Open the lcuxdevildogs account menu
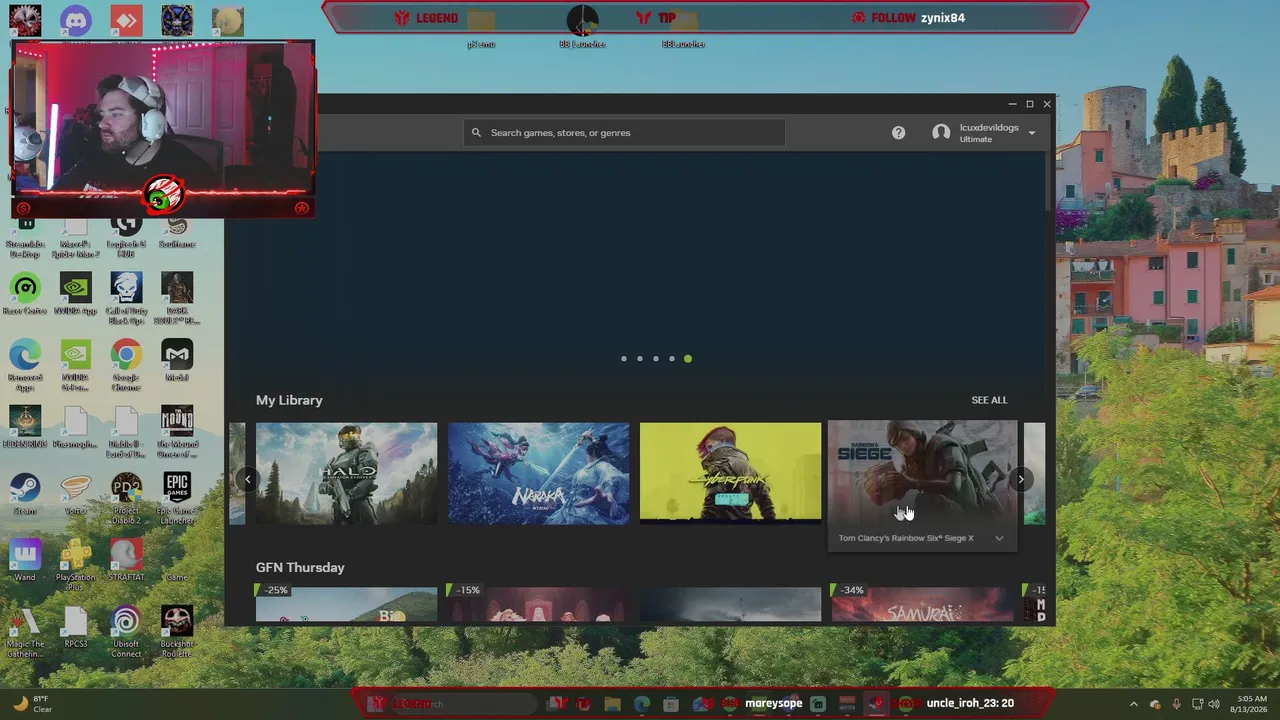Image resolution: width=1280 pixels, height=720 pixels. click(x=984, y=133)
